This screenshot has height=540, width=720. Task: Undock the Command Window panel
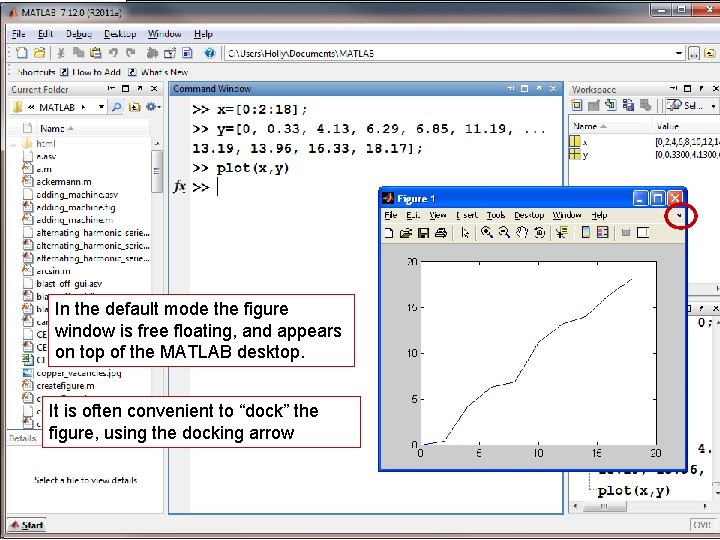[x=539, y=88]
